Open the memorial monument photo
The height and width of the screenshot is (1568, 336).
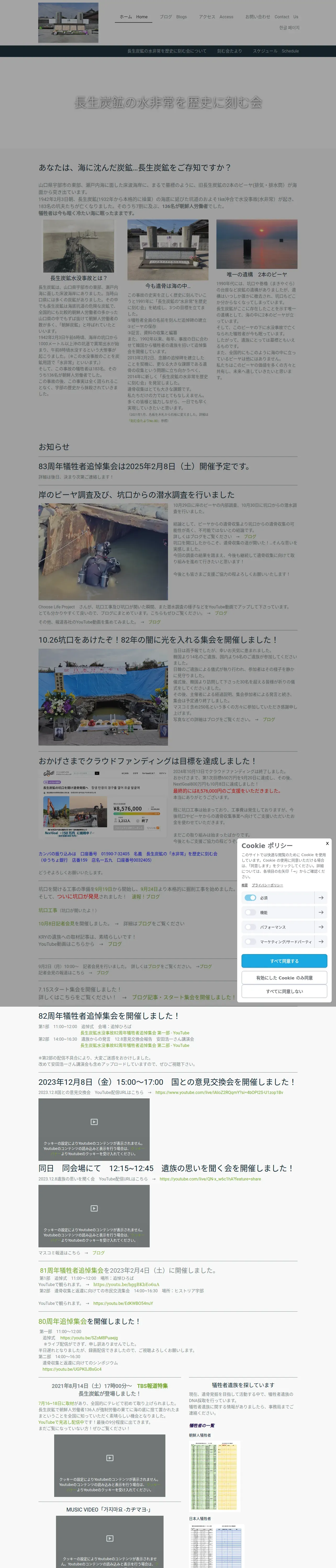[168, 250]
